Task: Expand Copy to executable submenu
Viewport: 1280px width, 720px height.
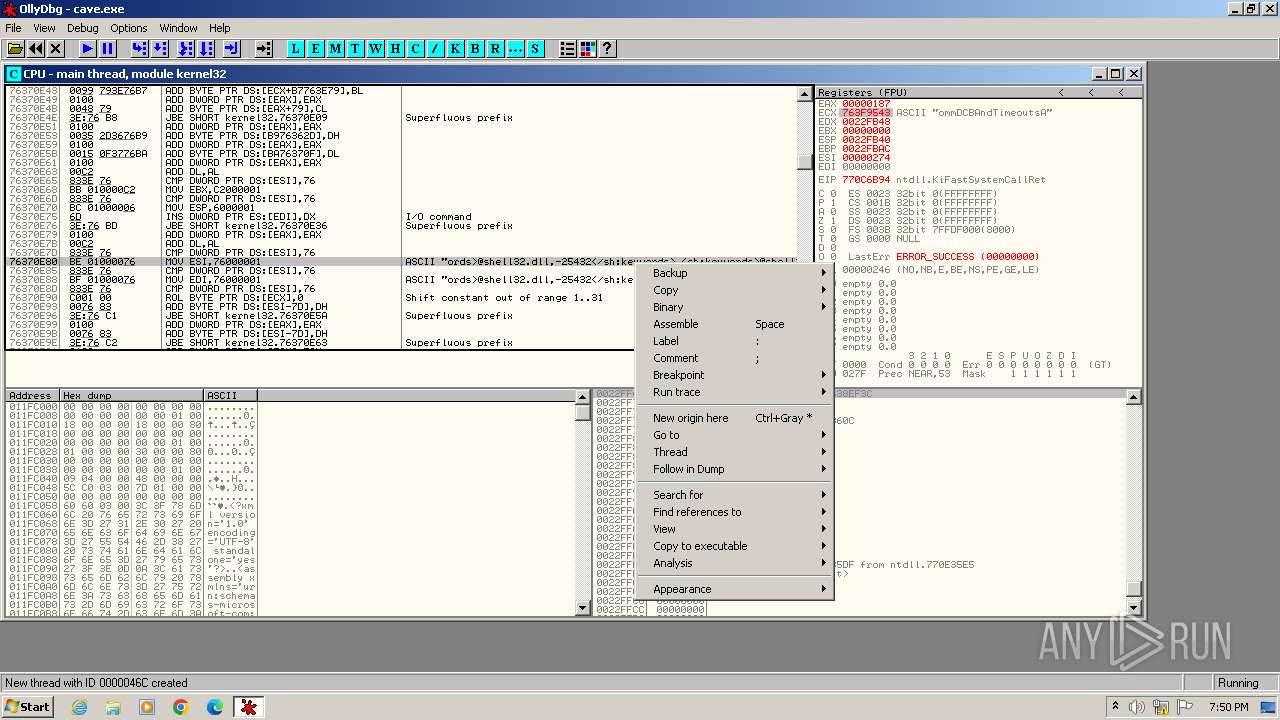Action: (735, 546)
